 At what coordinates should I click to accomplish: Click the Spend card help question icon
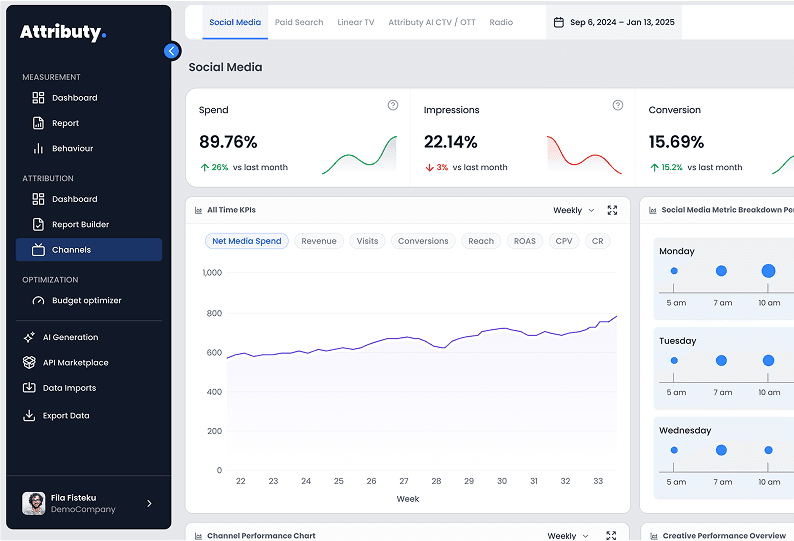point(393,105)
